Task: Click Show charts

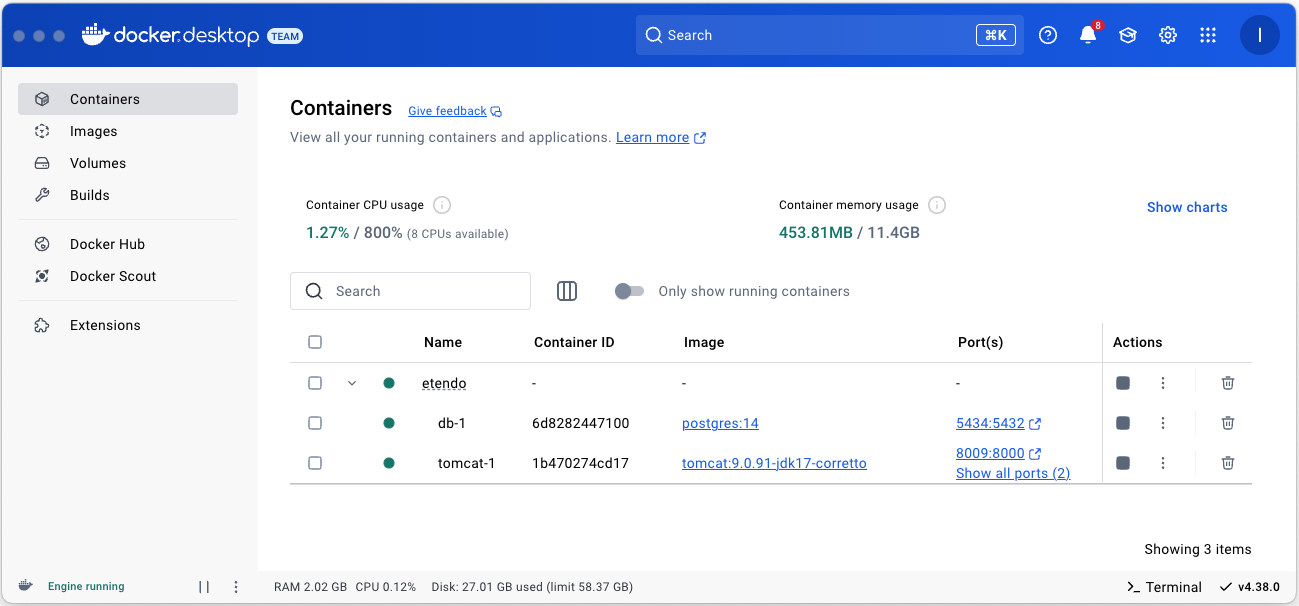Action: [1187, 207]
